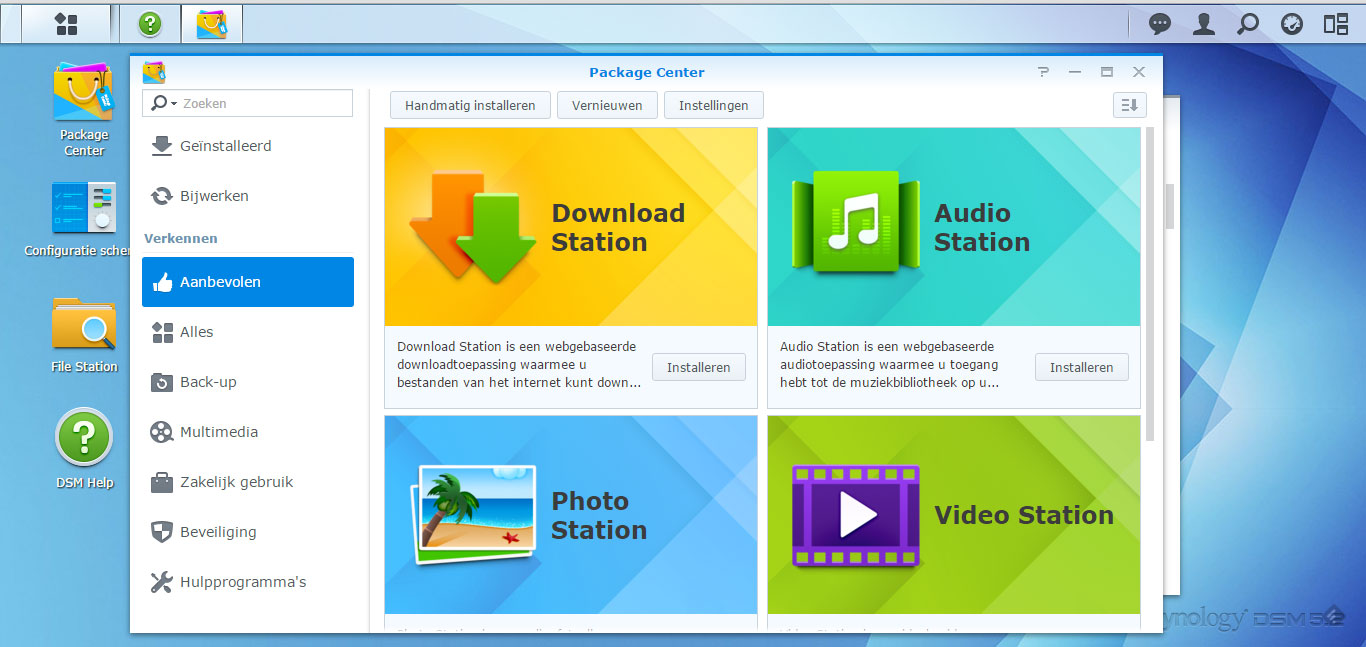Click the Video Station film play icon
Viewport: 1366px width, 647px height.
pos(856,517)
